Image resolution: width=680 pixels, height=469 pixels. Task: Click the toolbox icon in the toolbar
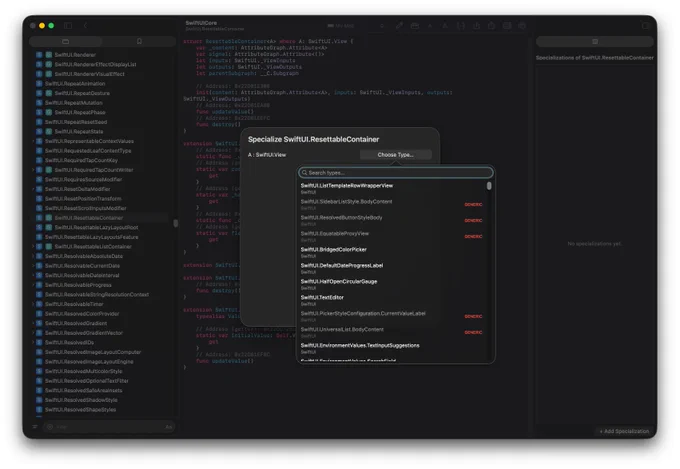[x=415, y=26]
